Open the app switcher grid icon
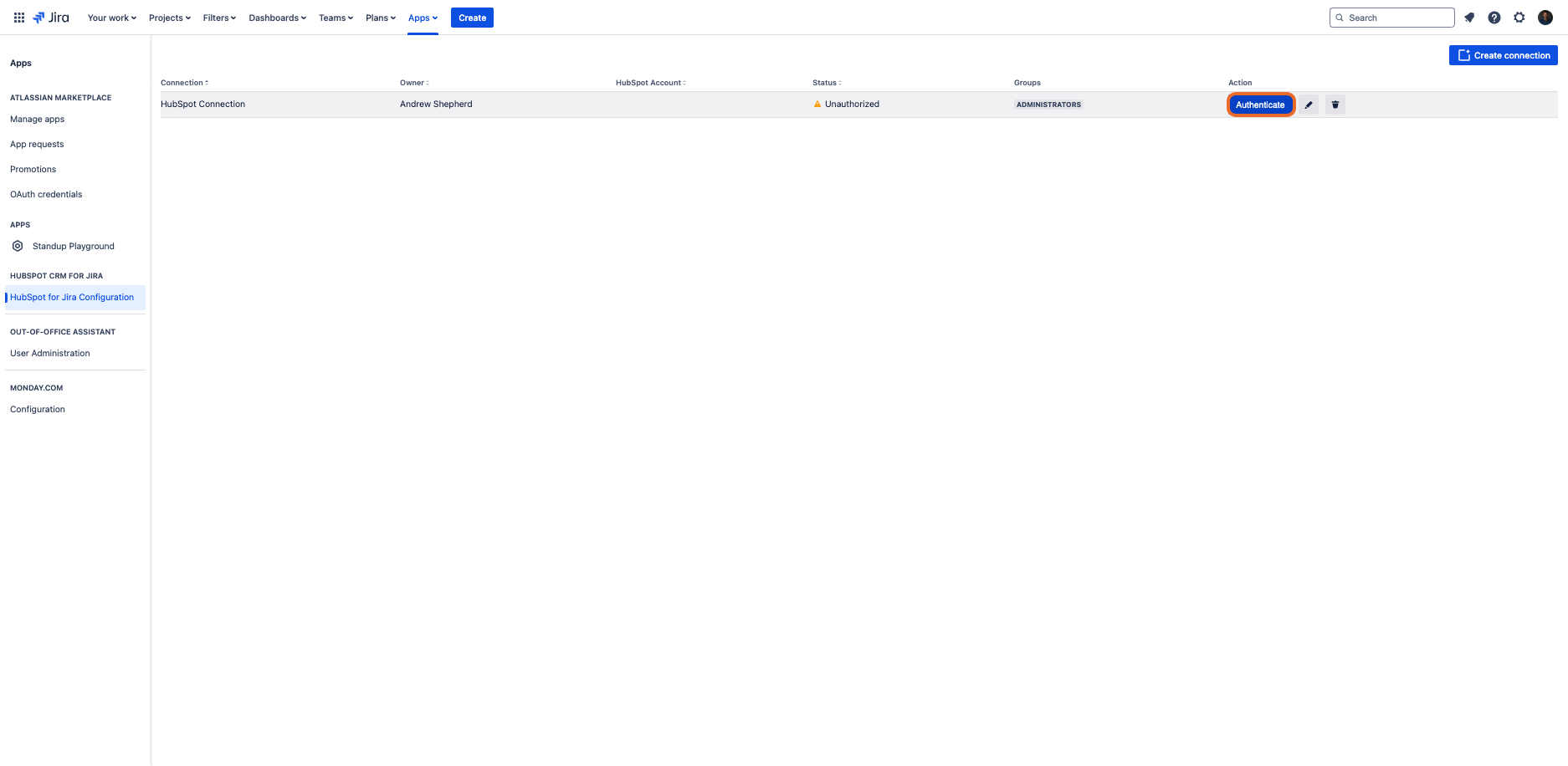 (19, 18)
